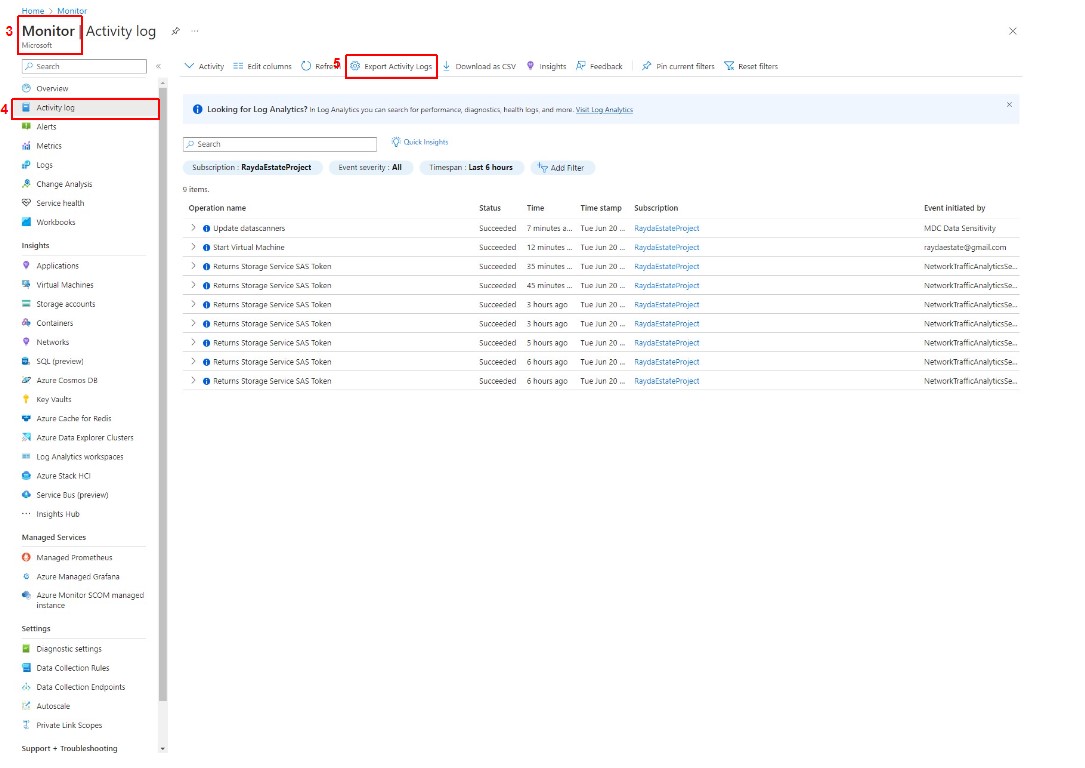The image size is (1085, 768).
Task: Open Azure Cache for Redis insights
Action: 73,419
